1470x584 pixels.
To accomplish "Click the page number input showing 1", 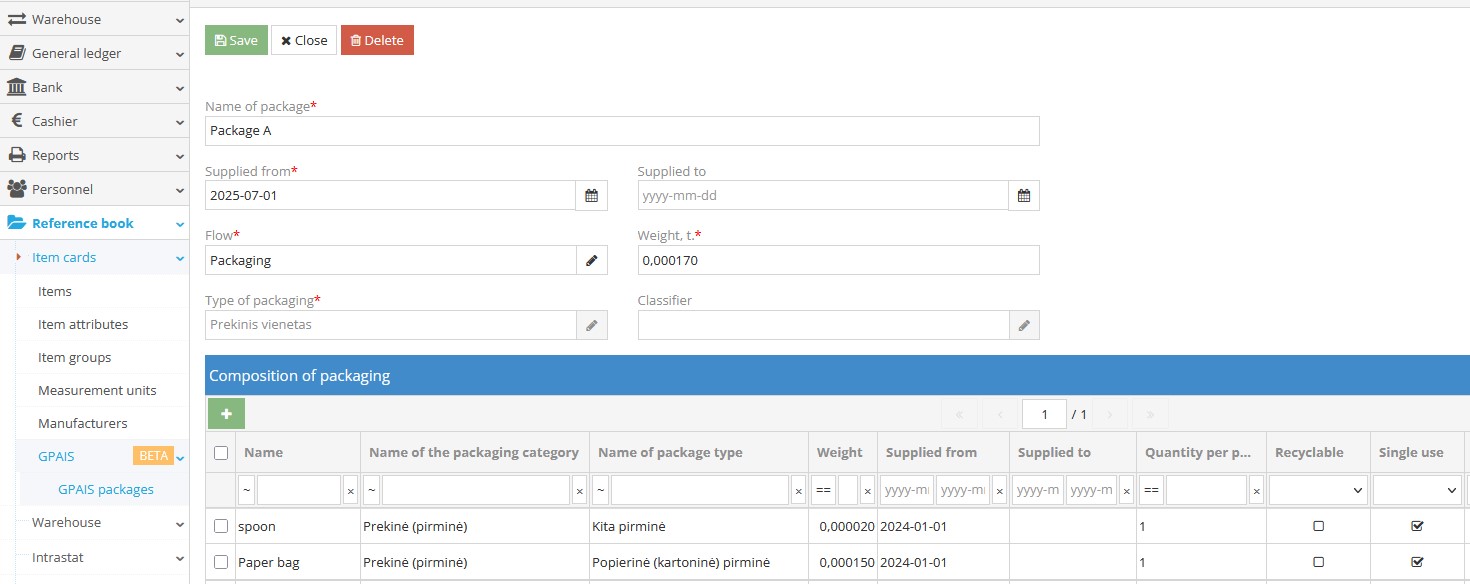I will (x=1044, y=413).
